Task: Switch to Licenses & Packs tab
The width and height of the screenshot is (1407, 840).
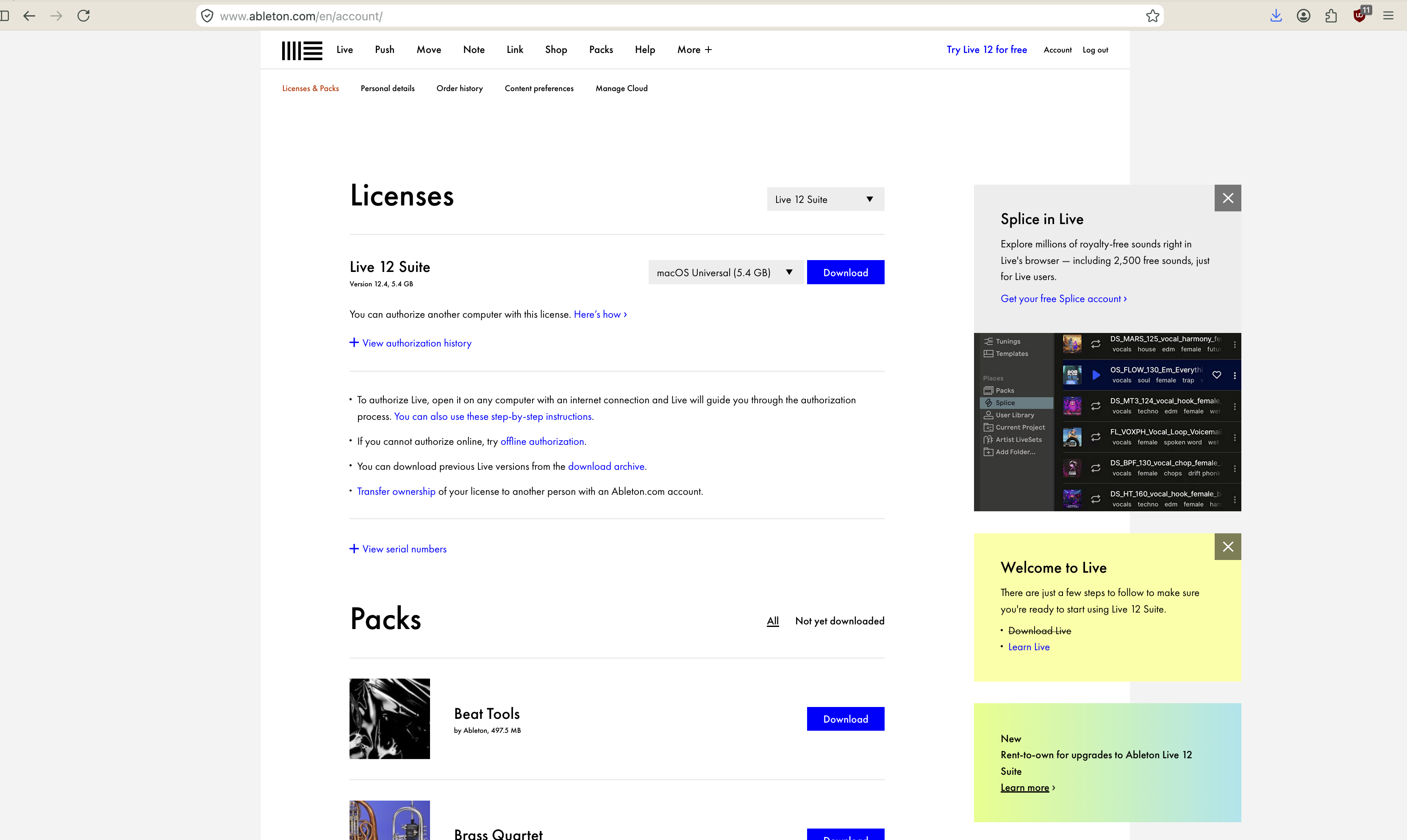Action: coord(310,88)
